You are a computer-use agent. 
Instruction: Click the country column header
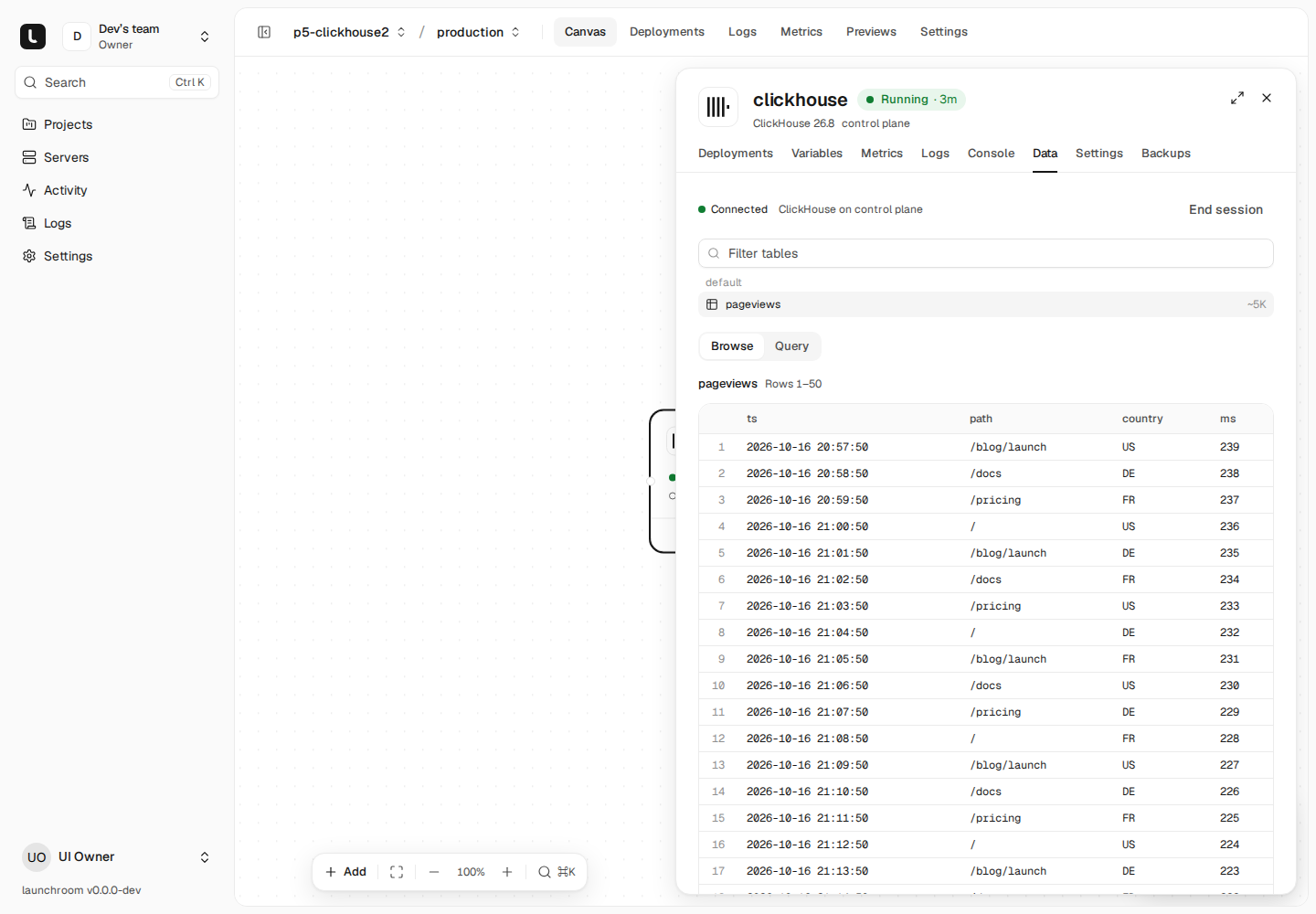pyautogui.click(x=1142, y=419)
